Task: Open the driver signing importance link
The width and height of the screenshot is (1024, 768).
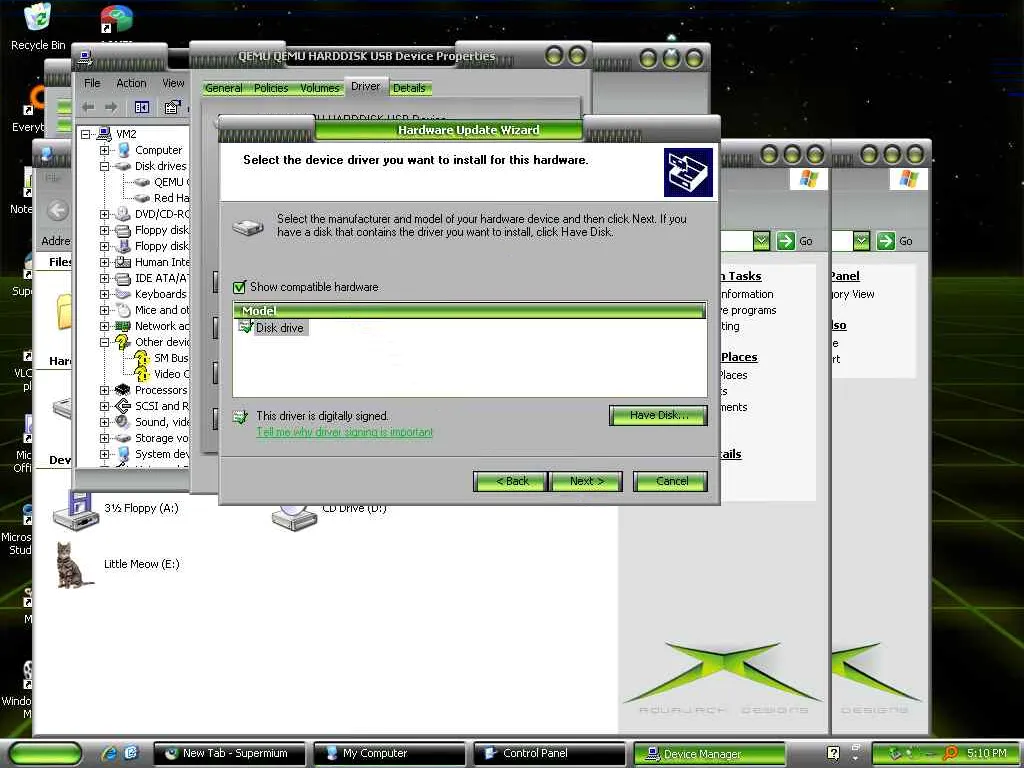Action: pyautogui.click(x=345, y=432)
